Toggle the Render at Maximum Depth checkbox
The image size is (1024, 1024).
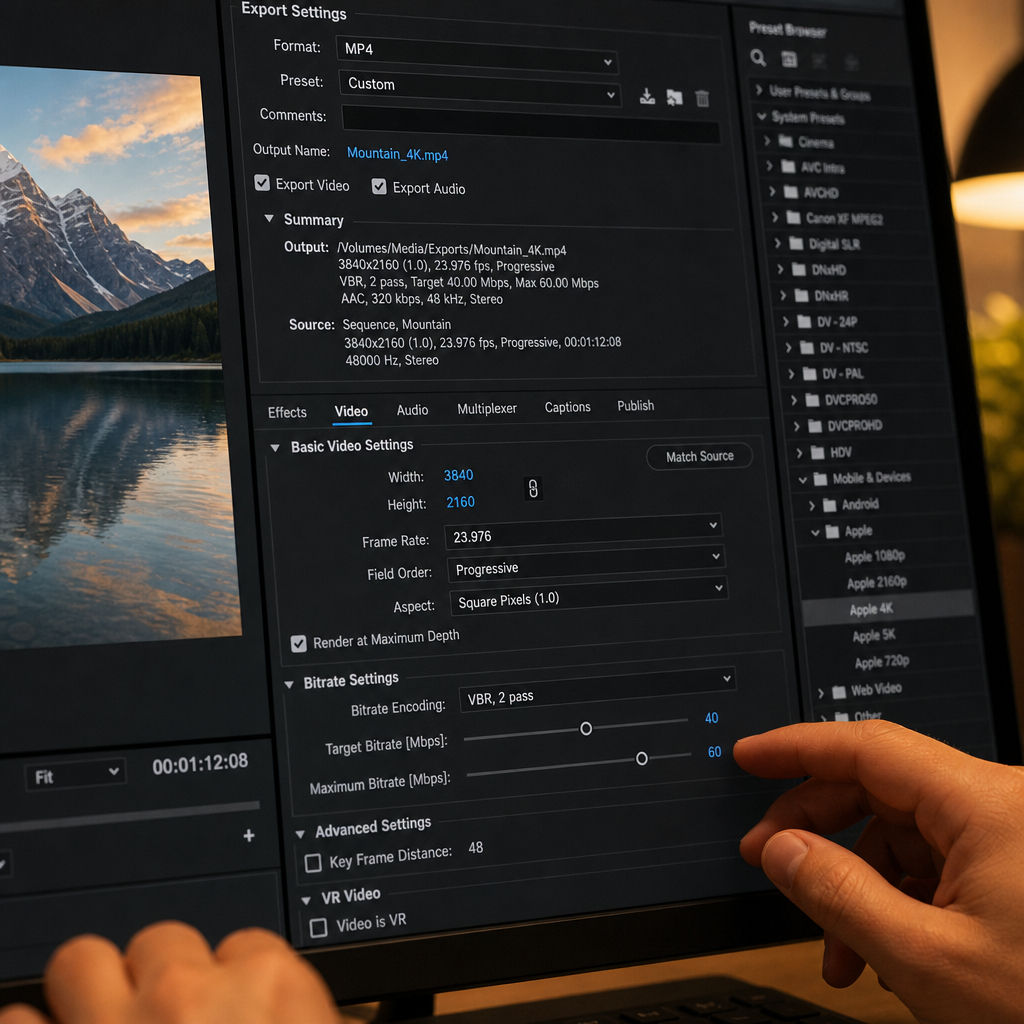pyautogui.click(x=298, y=644)
